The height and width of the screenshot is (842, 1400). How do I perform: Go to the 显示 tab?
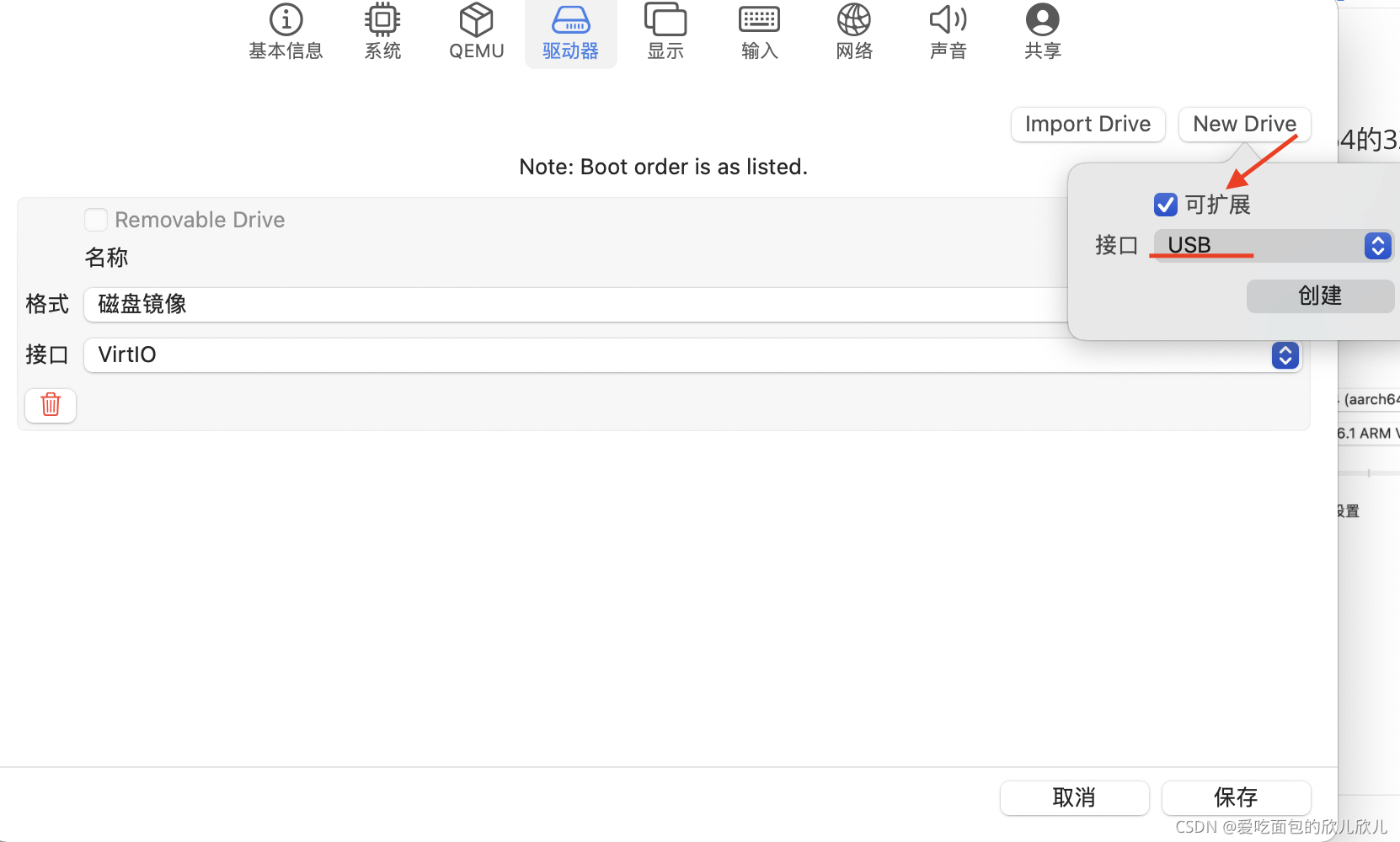click(665, 32)
